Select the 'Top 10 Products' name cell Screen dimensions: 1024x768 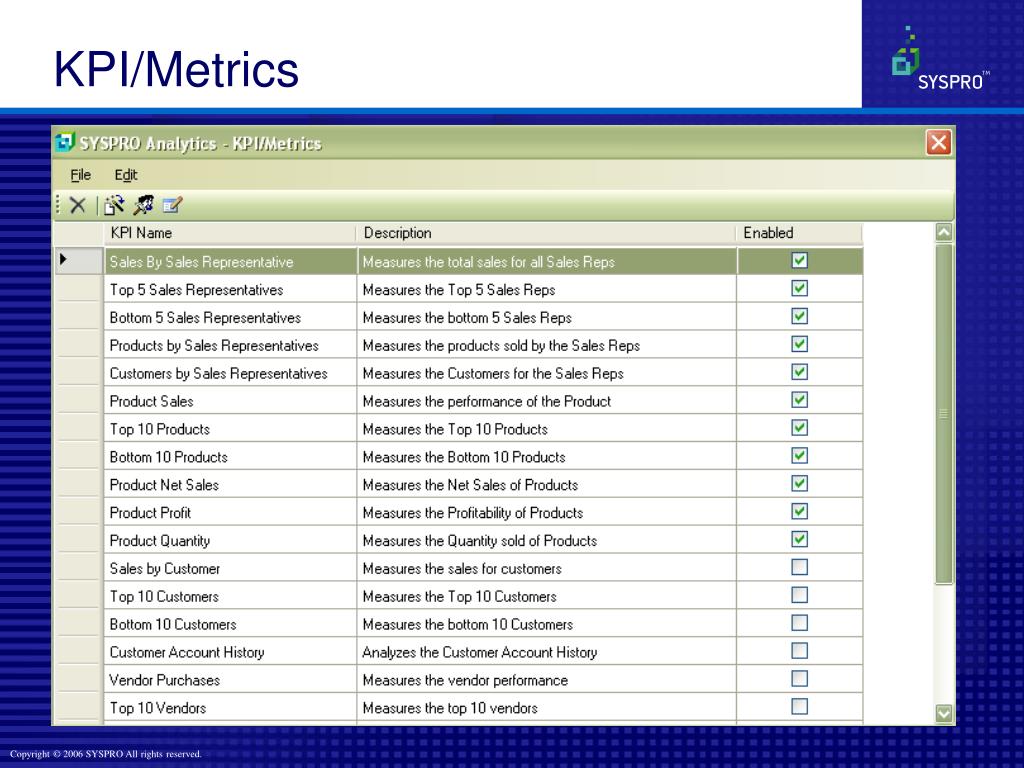231,429
